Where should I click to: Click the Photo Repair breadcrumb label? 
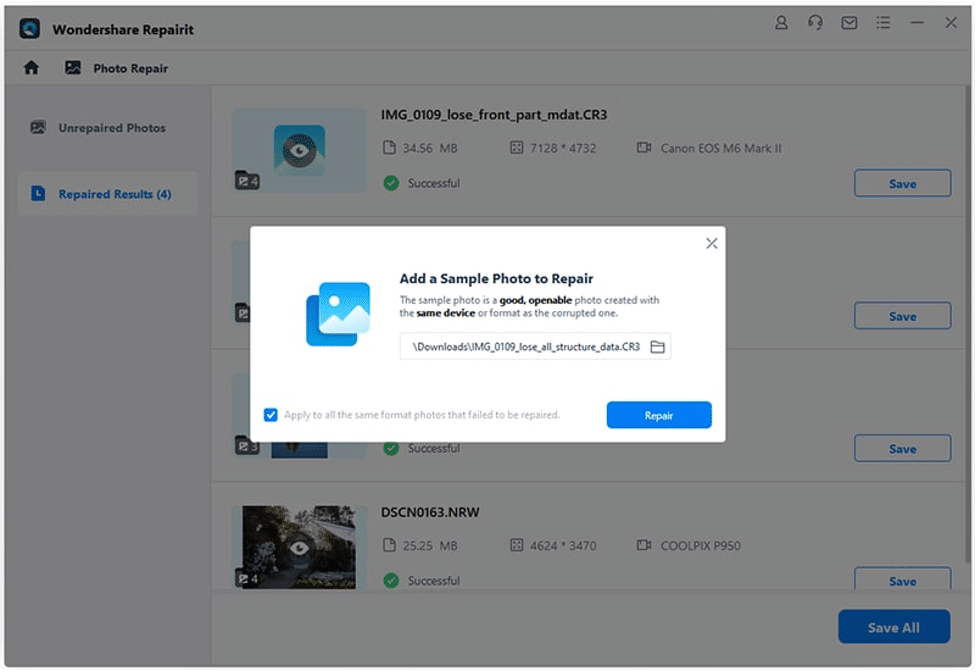(x=130, y=69)
